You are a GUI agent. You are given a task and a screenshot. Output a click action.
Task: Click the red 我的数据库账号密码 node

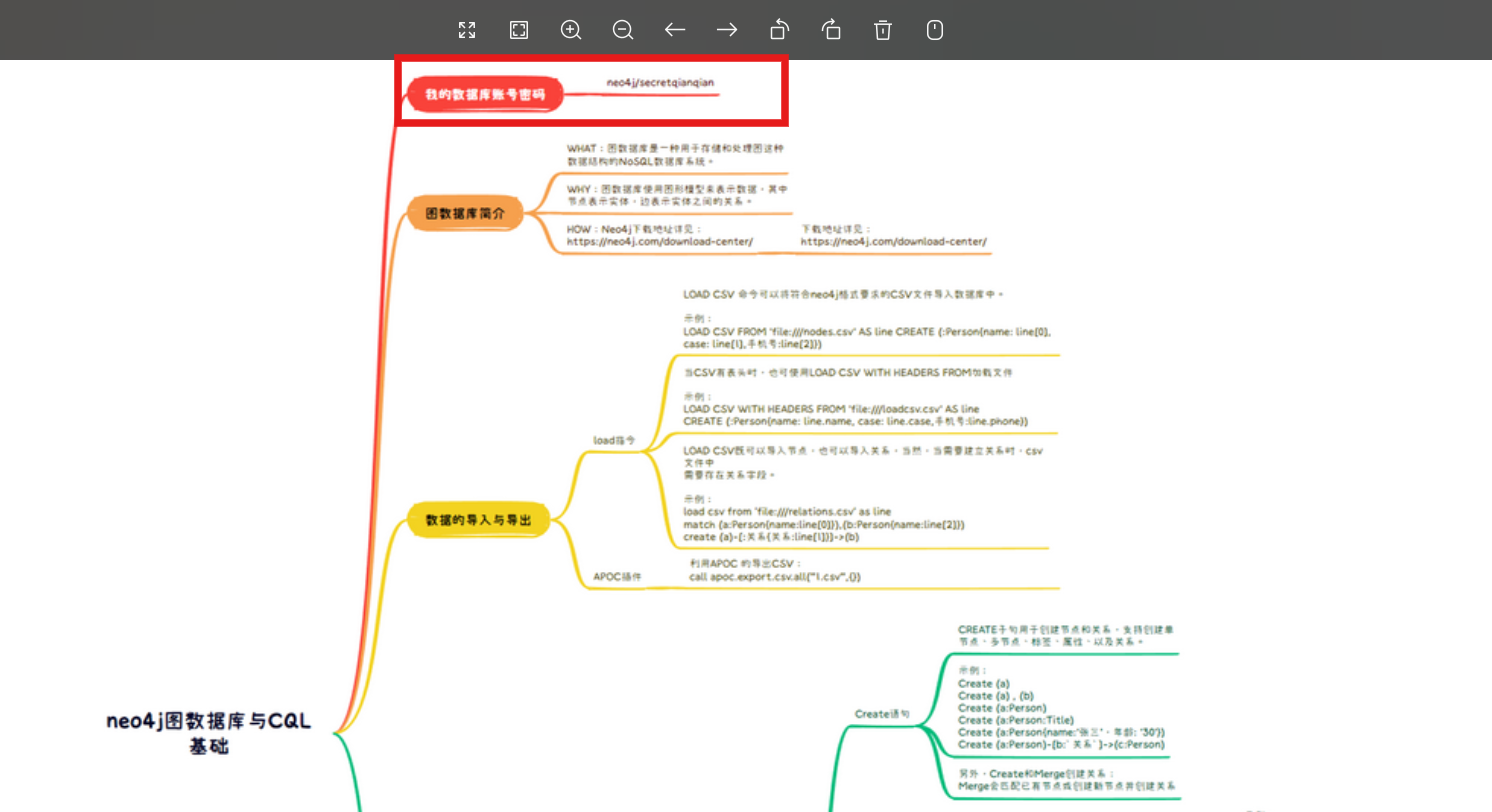pos(485,96)
